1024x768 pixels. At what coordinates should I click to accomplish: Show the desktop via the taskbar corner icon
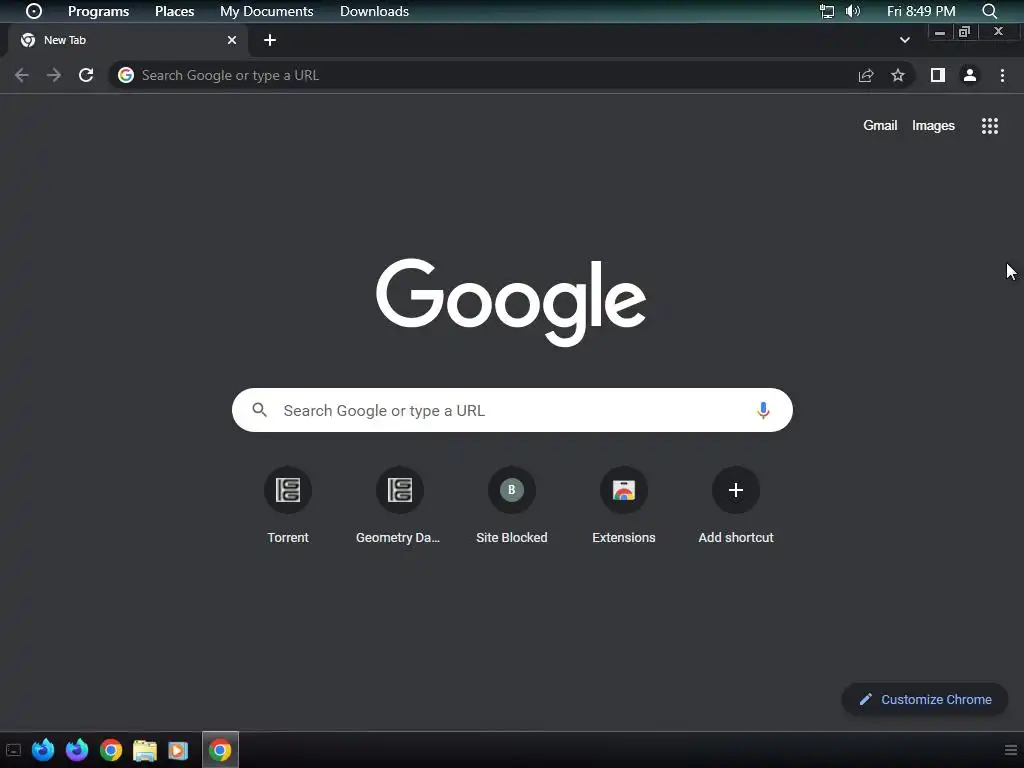coord(13,750)
